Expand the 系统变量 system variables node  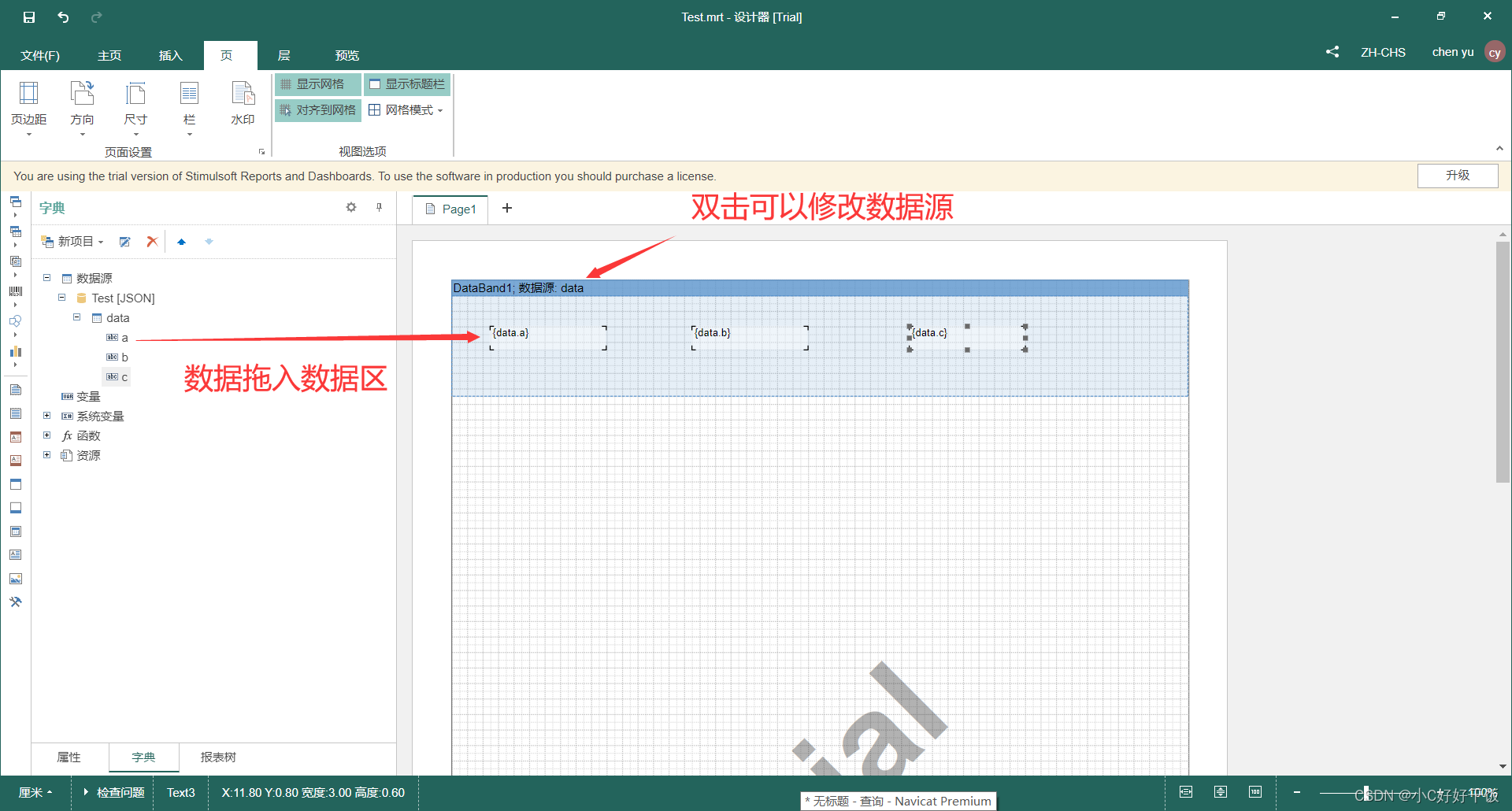46,416
